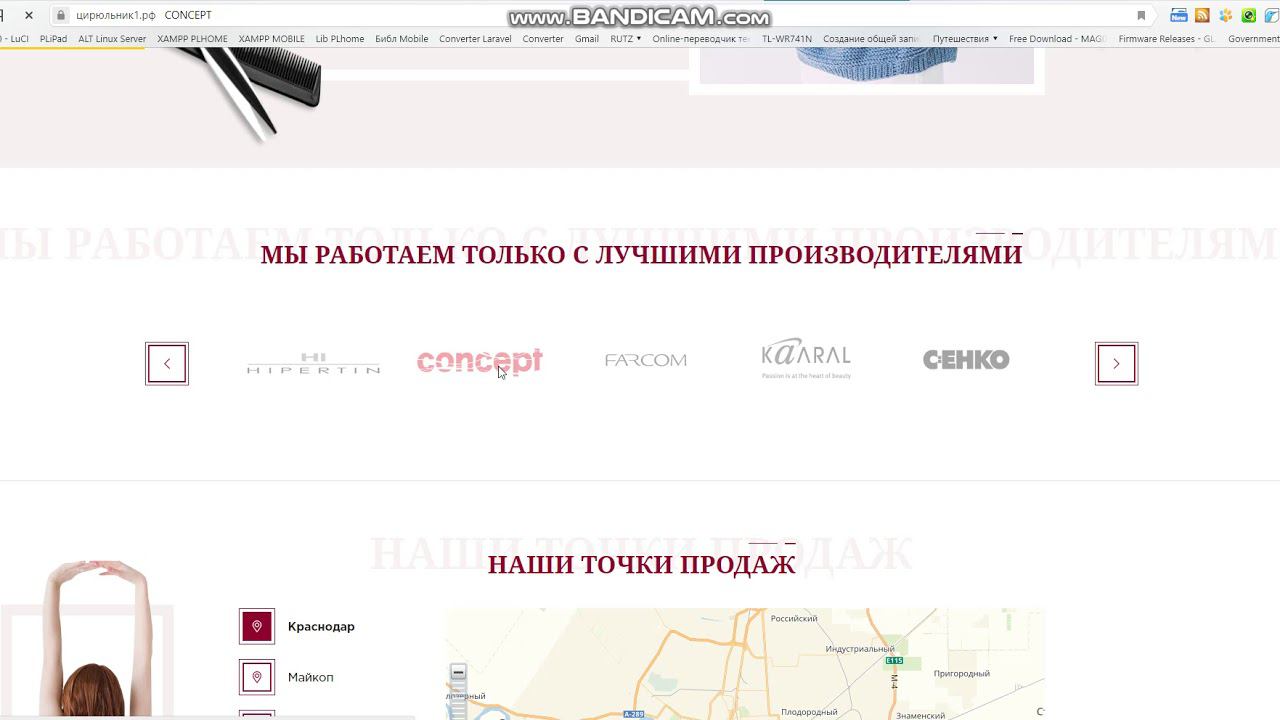Click the Плодородный label on the map

(809, 712)
